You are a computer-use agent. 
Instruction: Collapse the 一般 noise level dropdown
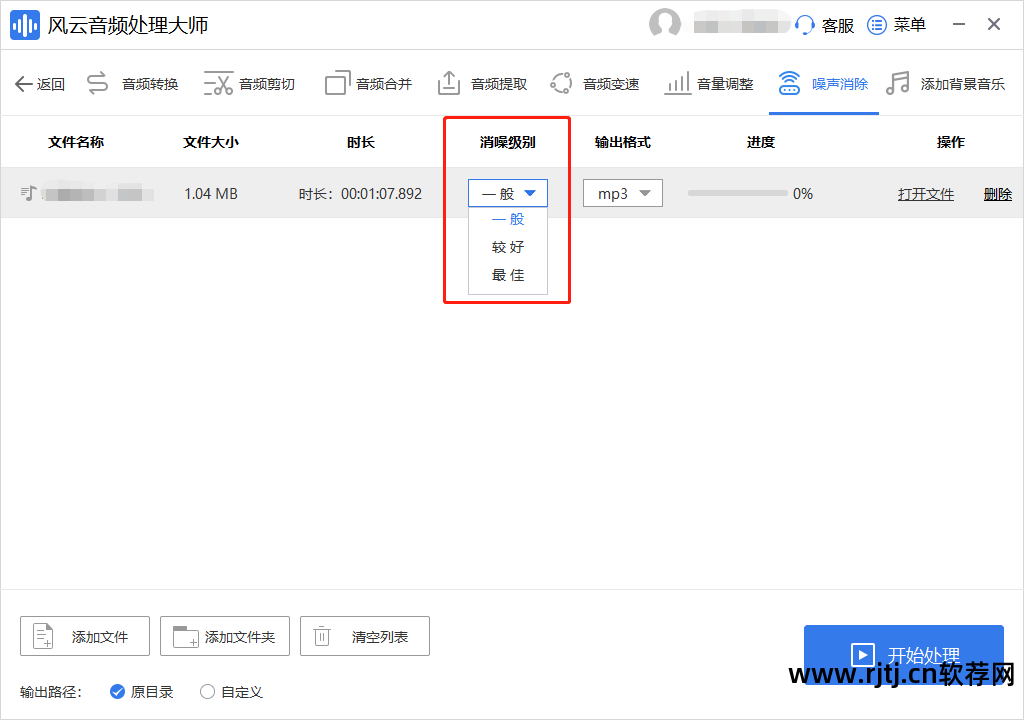(x=507, y=193)
